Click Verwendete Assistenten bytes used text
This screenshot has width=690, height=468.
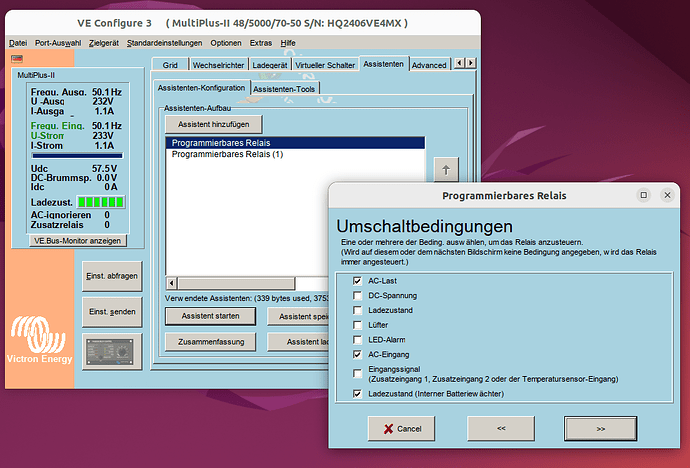[247, 298]
